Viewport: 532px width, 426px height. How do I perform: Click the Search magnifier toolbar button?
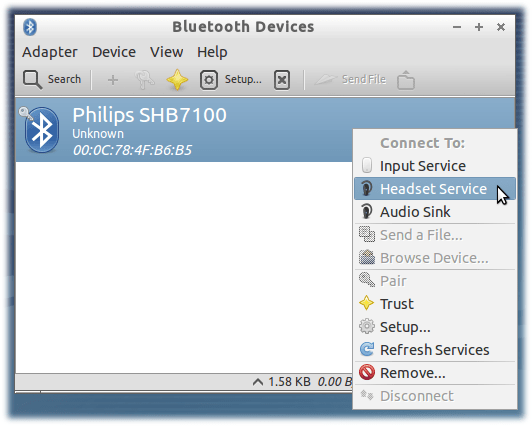(x=52, y=80)
